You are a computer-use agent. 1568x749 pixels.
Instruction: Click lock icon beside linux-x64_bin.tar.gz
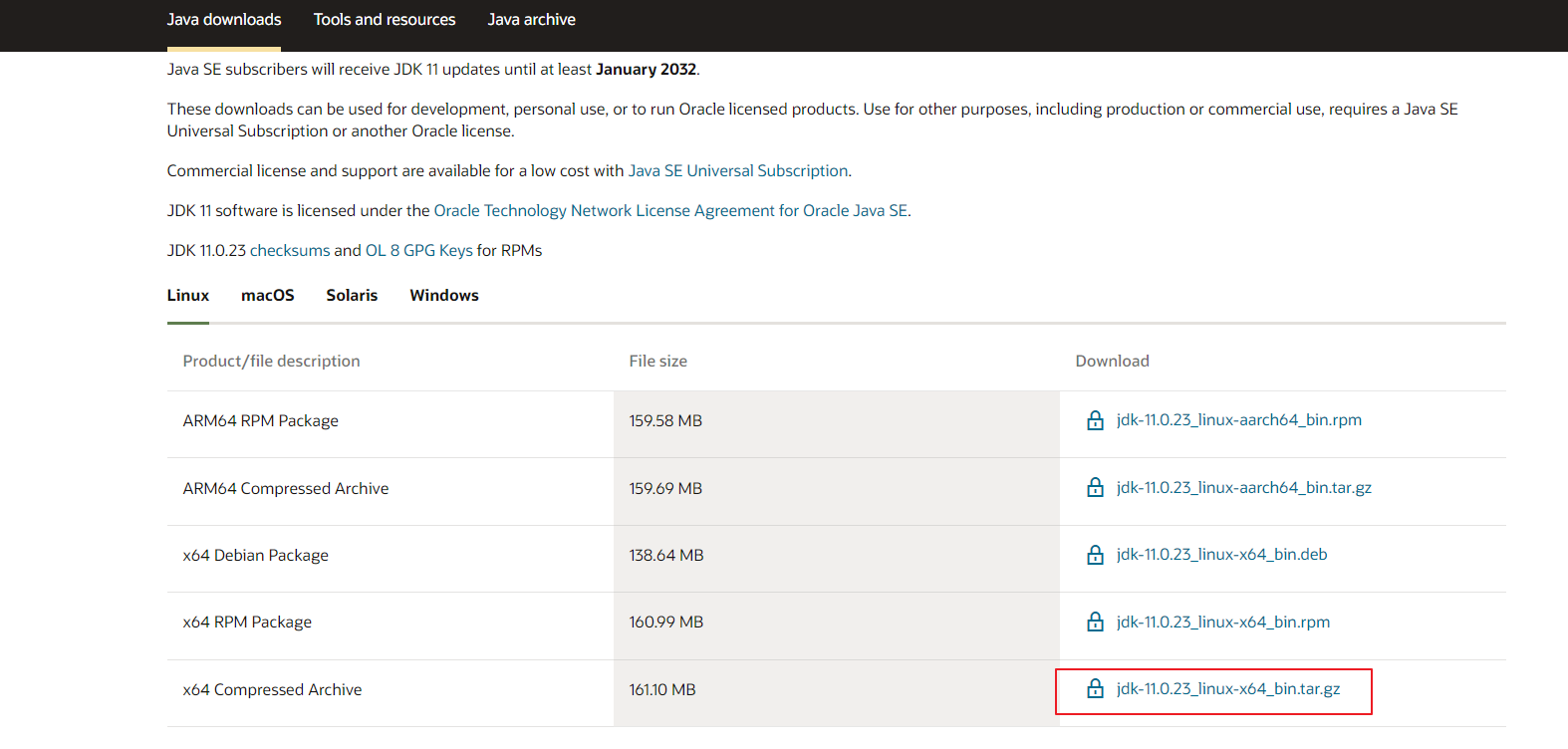pos(1095,688)
